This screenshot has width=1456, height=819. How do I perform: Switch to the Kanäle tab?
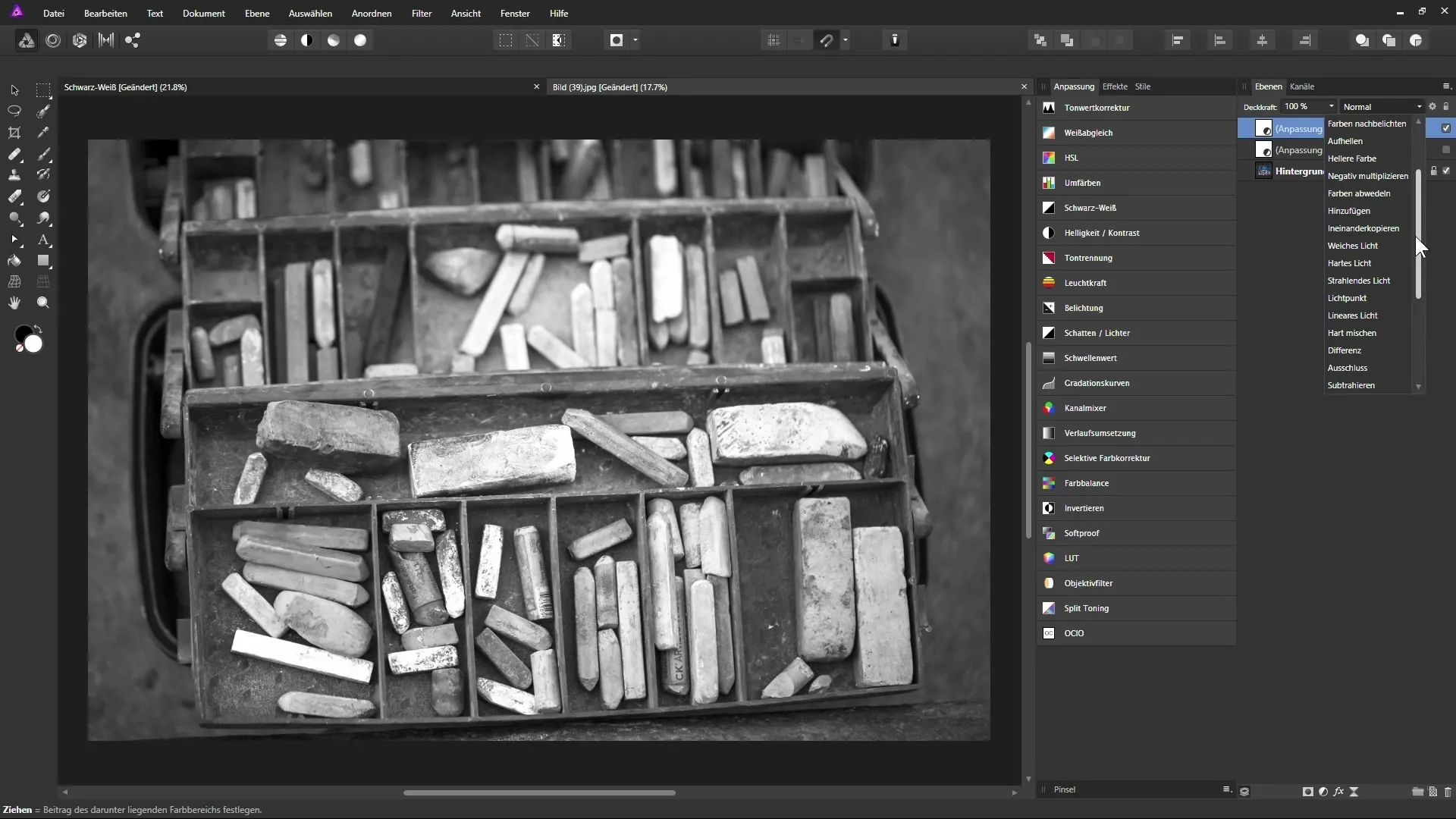click(x=1302, y=86)
